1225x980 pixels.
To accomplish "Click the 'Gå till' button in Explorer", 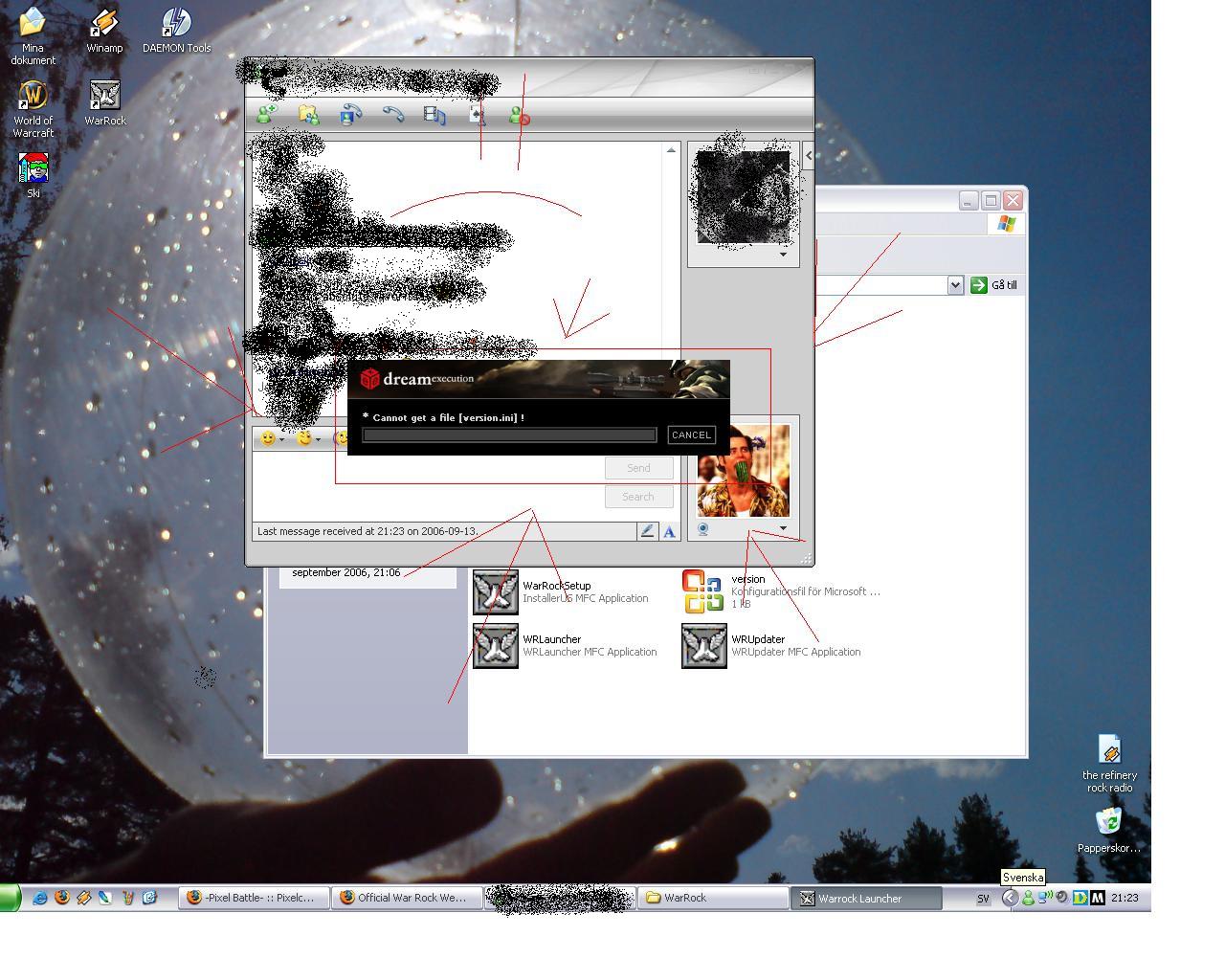I will point(994,285).
